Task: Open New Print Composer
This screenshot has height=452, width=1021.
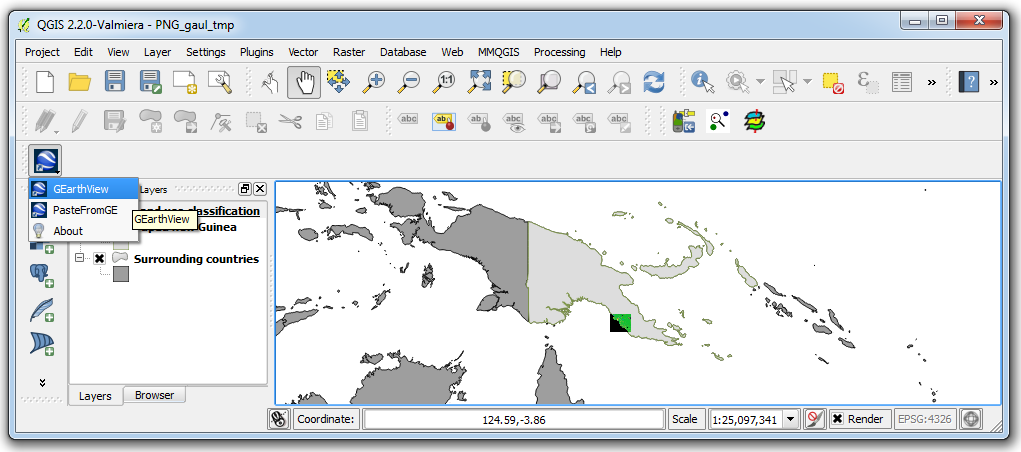Action: click(x=185, y=82)
